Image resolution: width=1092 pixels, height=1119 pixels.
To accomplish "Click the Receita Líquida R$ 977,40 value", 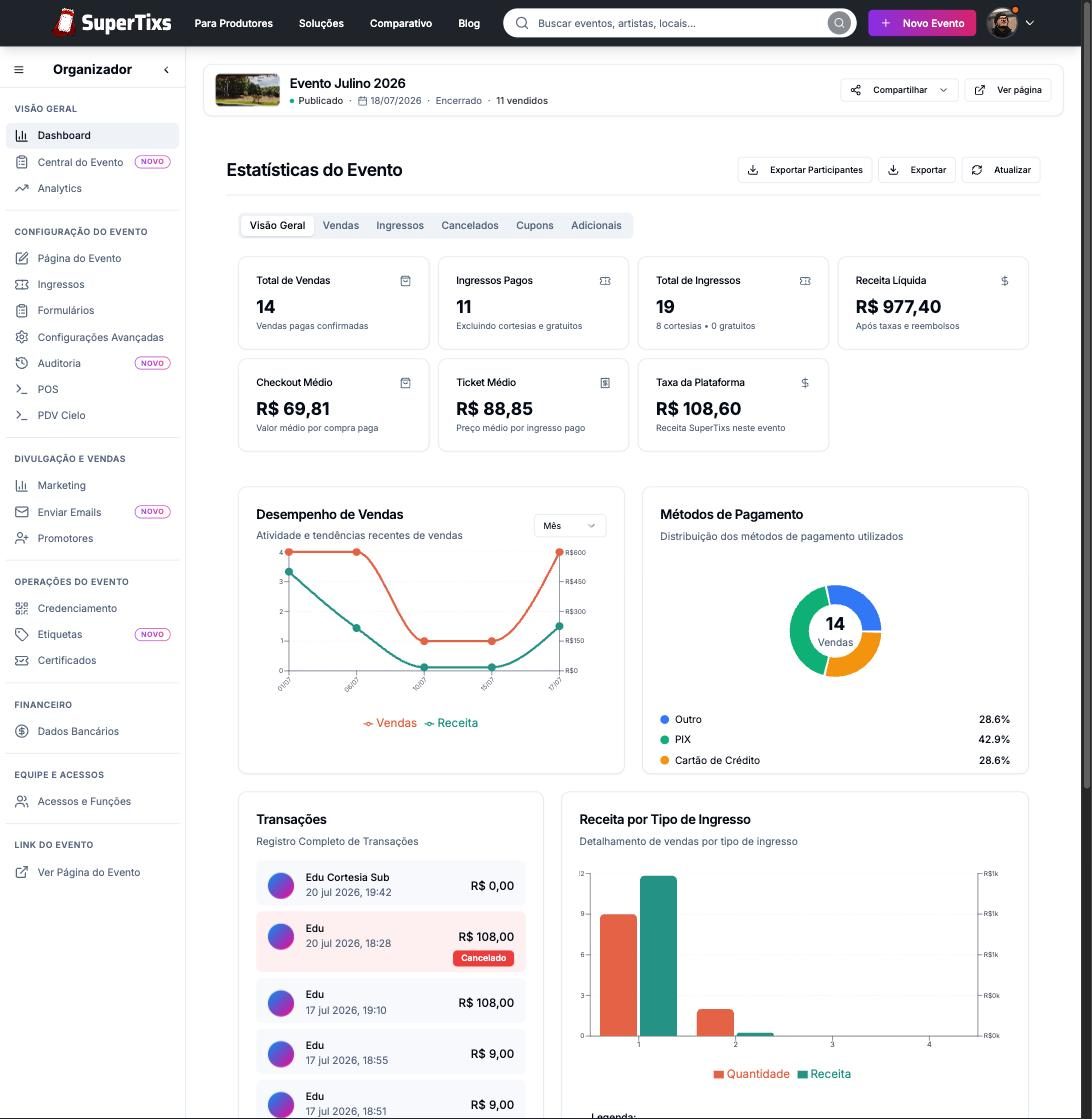I will tap(898, 307).
